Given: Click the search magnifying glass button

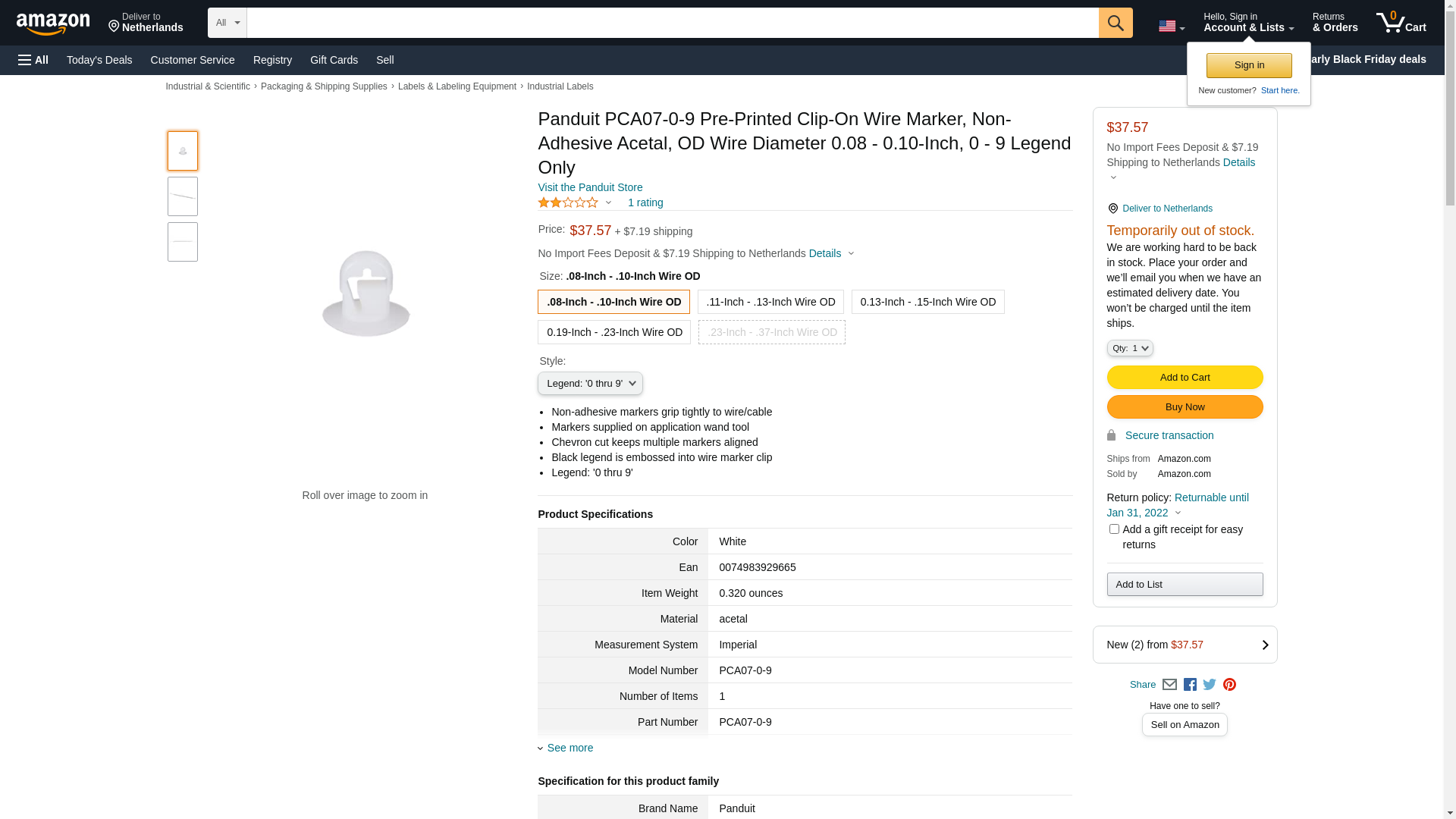Looking at the screenshot, I should pyautogui.click(x=1115, y=23).
